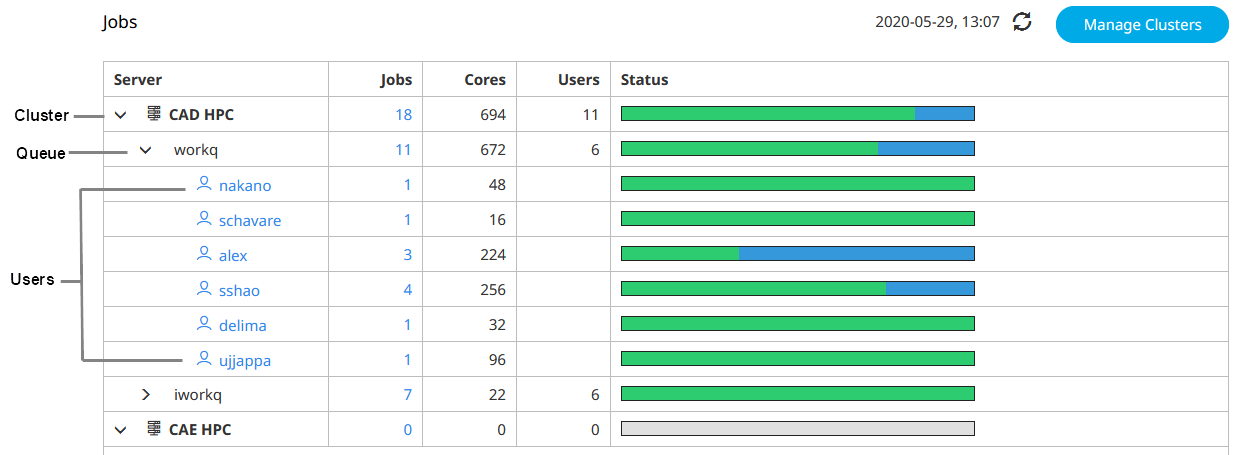Click the user icon beside alex
The height and width of the screenshot is (455, 1245).
point(204,254)
